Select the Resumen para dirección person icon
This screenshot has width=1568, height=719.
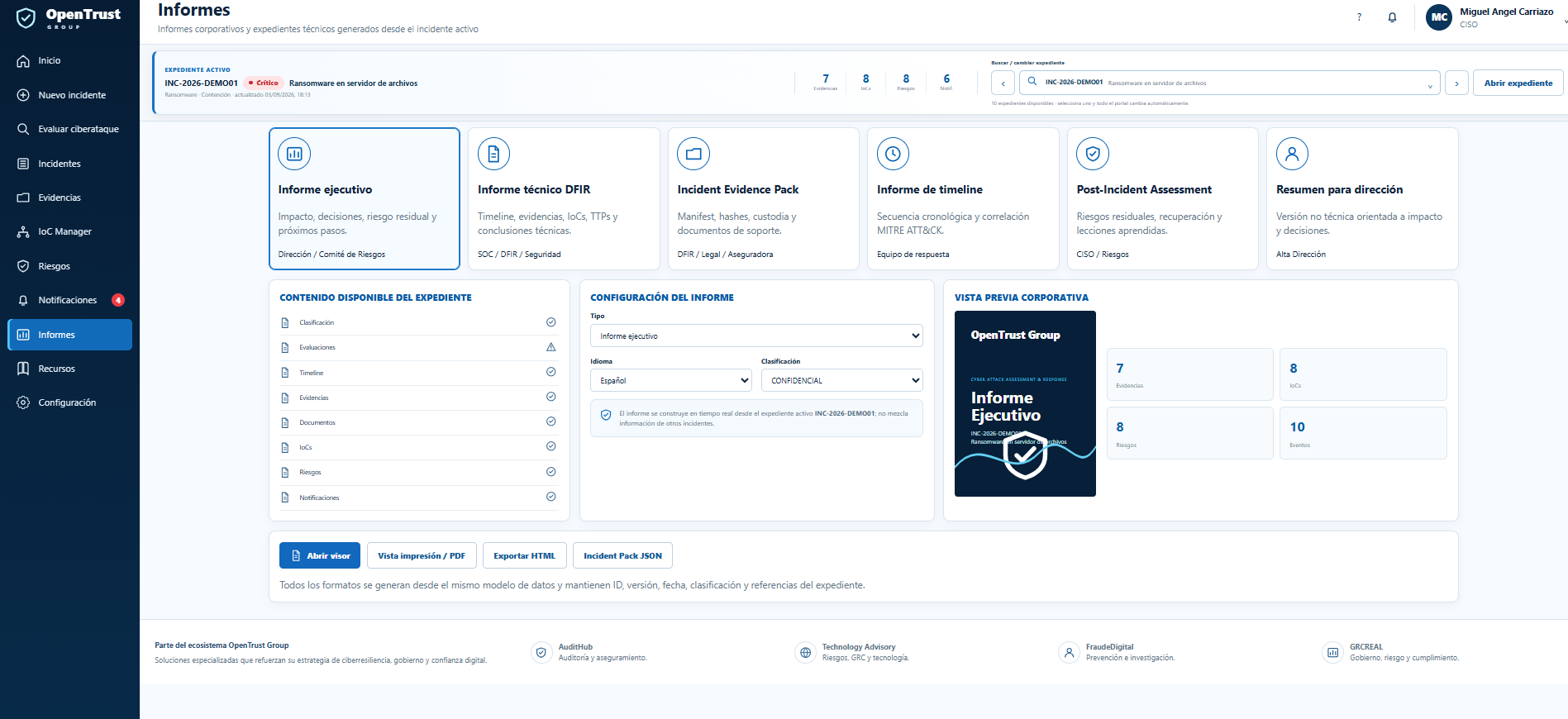[x=1292, y=154]
